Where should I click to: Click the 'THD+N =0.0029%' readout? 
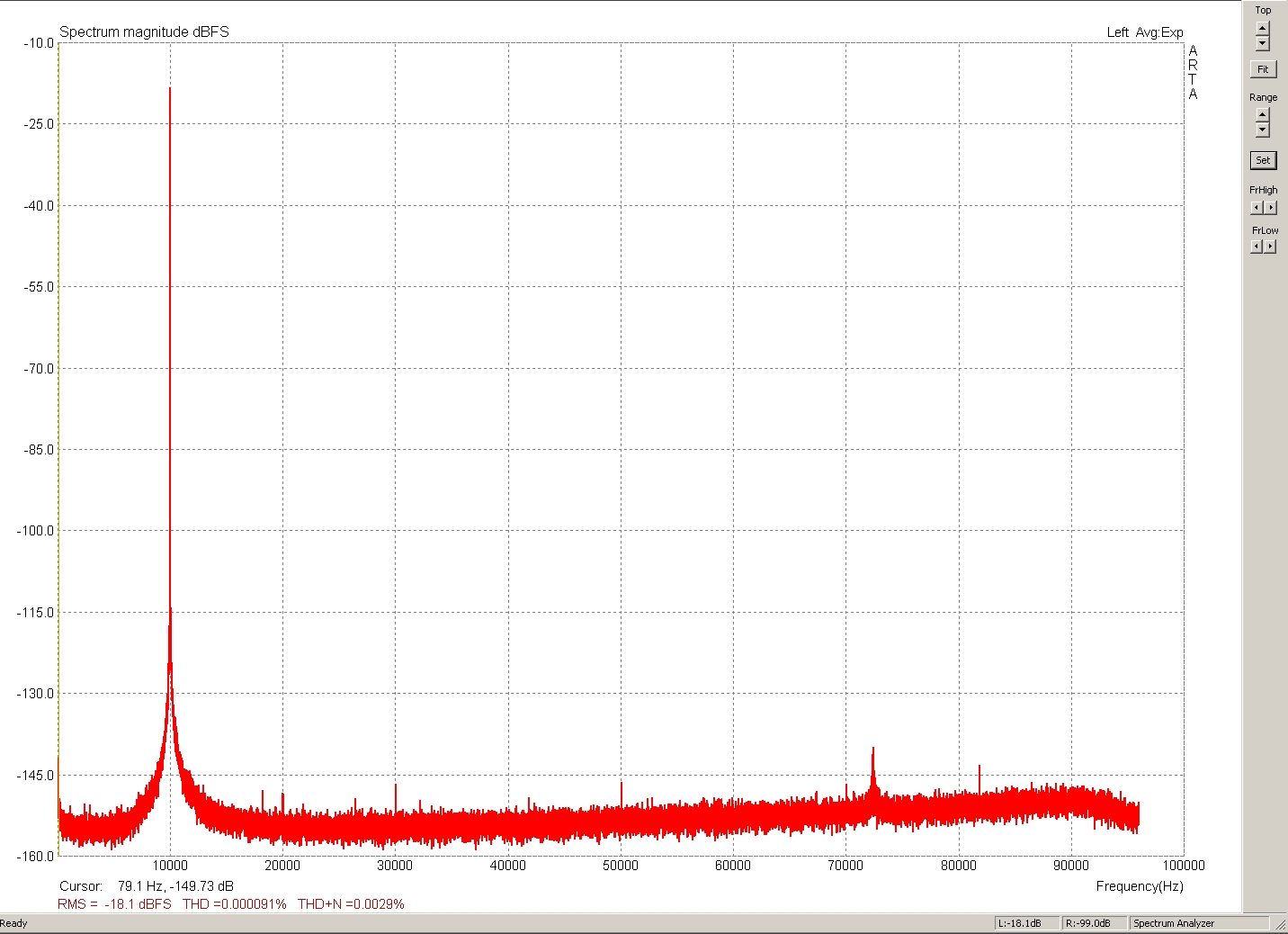pyautogui.click(x=352, y=904)
